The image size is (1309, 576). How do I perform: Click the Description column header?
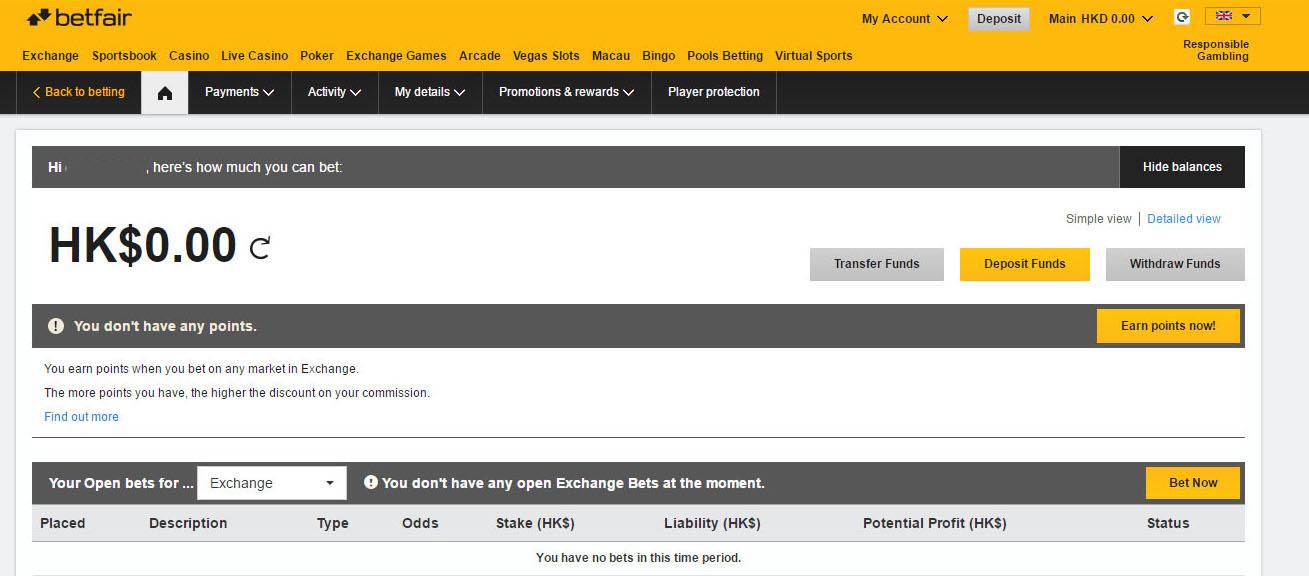pyautogui.click(x=188, y=523)
